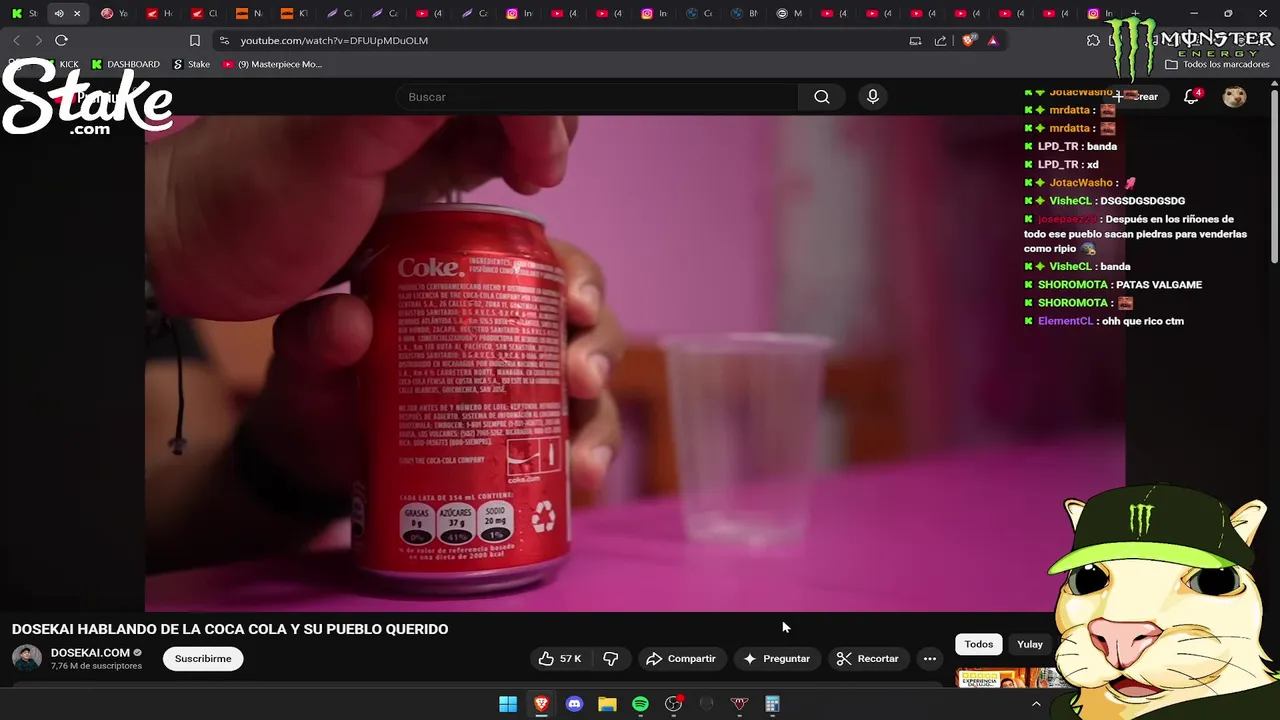
Task: Open the suggested video thumbnail below the chips
Action: pyautogui.click(x=1005, y=678)
